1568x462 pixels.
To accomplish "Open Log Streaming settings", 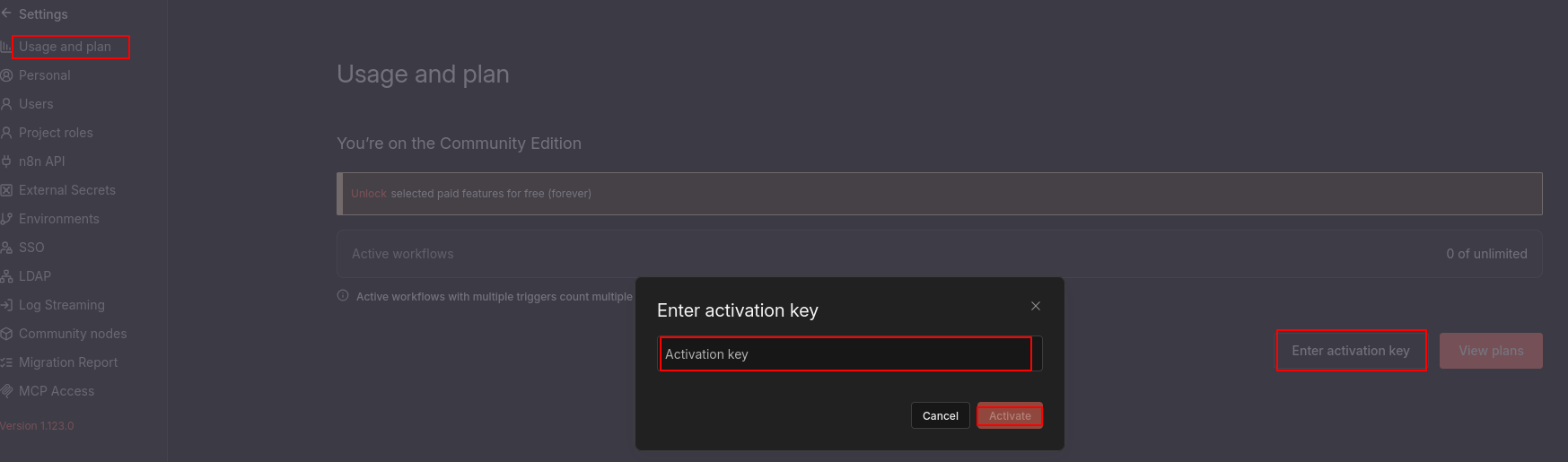I will pos(62,305).
